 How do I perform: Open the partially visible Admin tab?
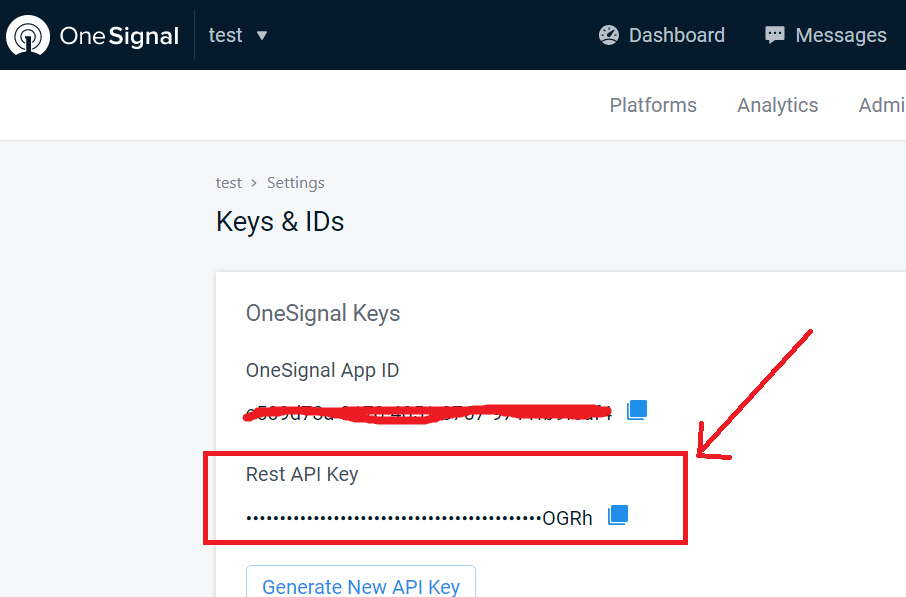pyautogui.click(x=881, y=105)
